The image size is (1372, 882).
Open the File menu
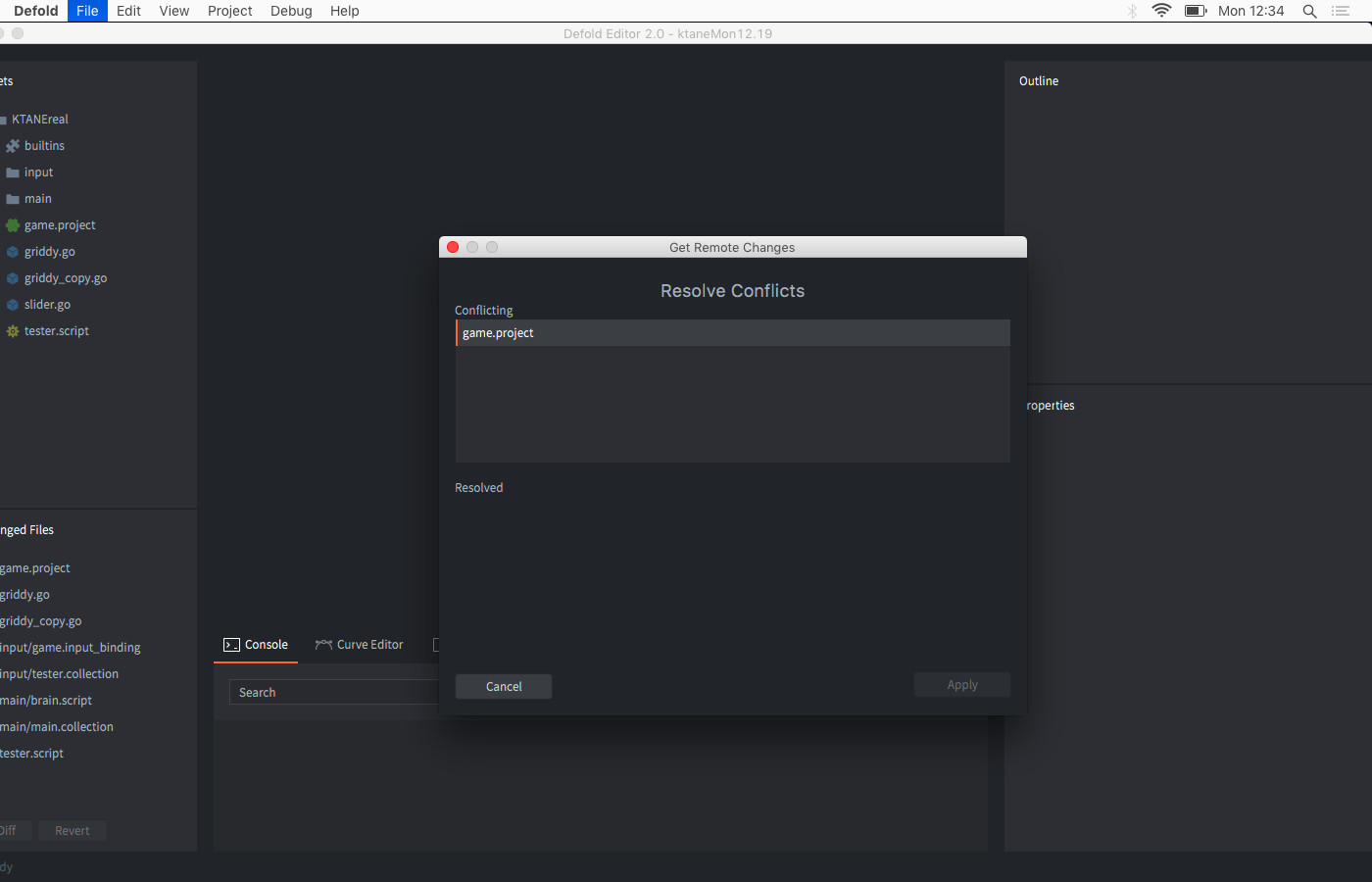click(x=87, y=11)
